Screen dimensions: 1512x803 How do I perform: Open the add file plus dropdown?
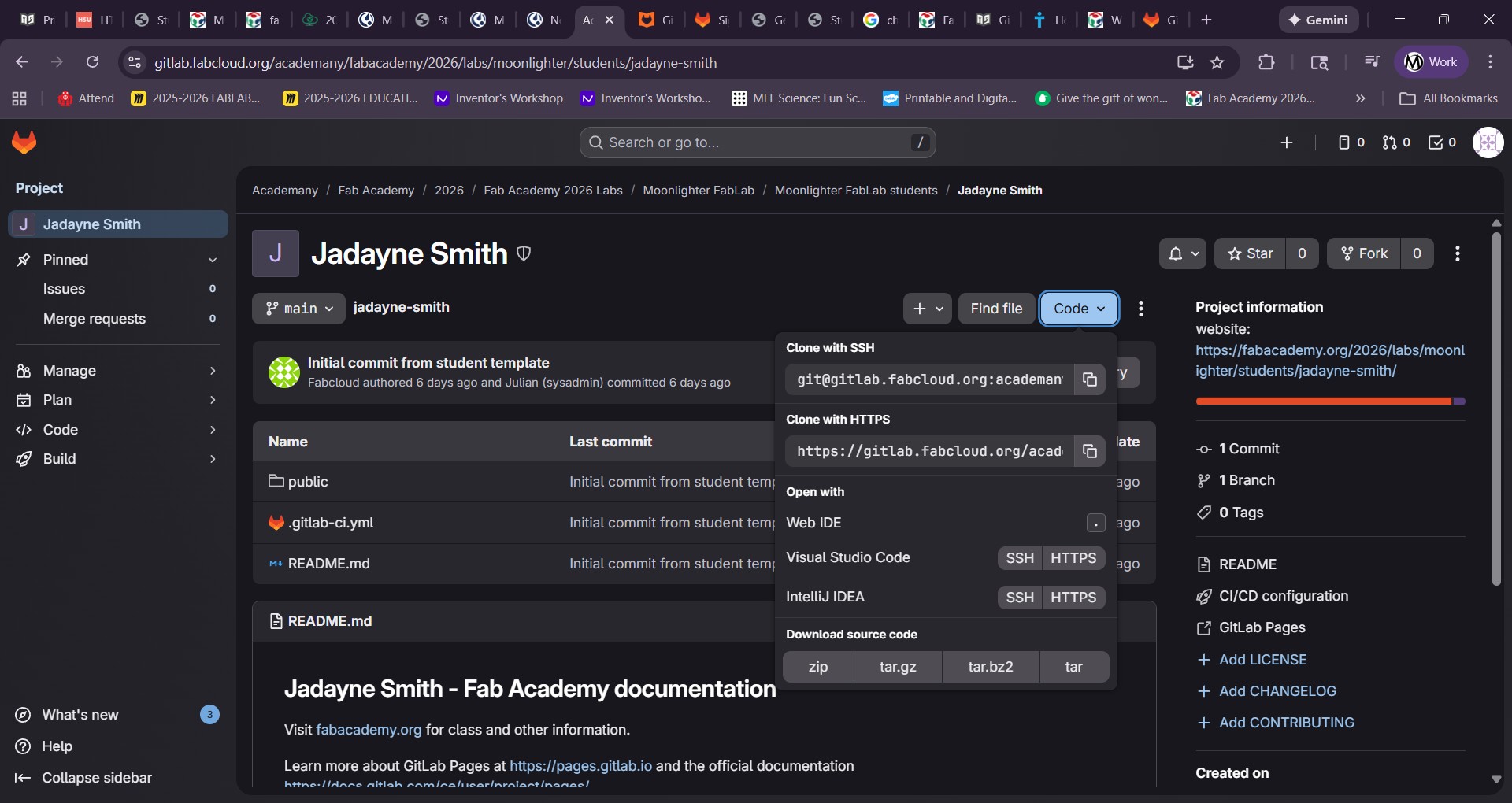[x=928, y=309]
